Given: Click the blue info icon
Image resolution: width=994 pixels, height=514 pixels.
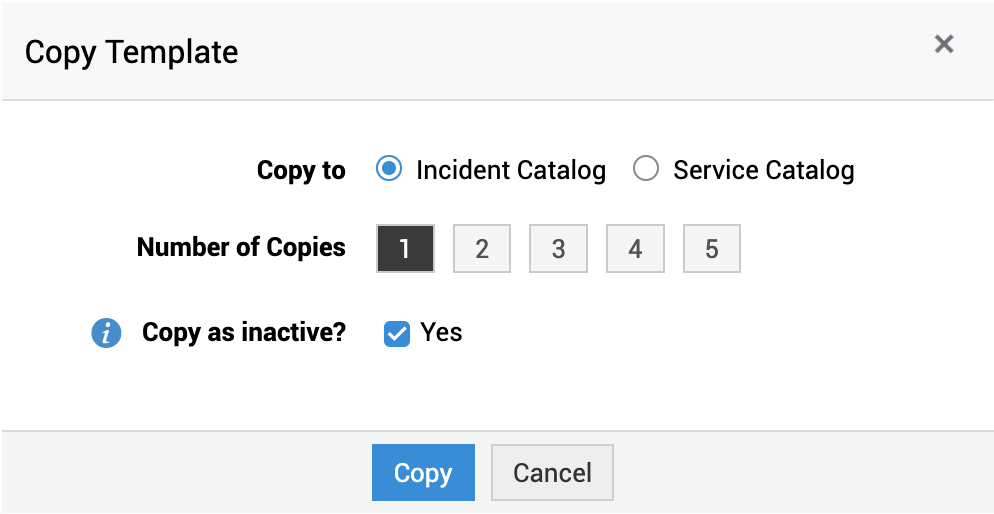Looking at the screenshot, I should (106, 333).
